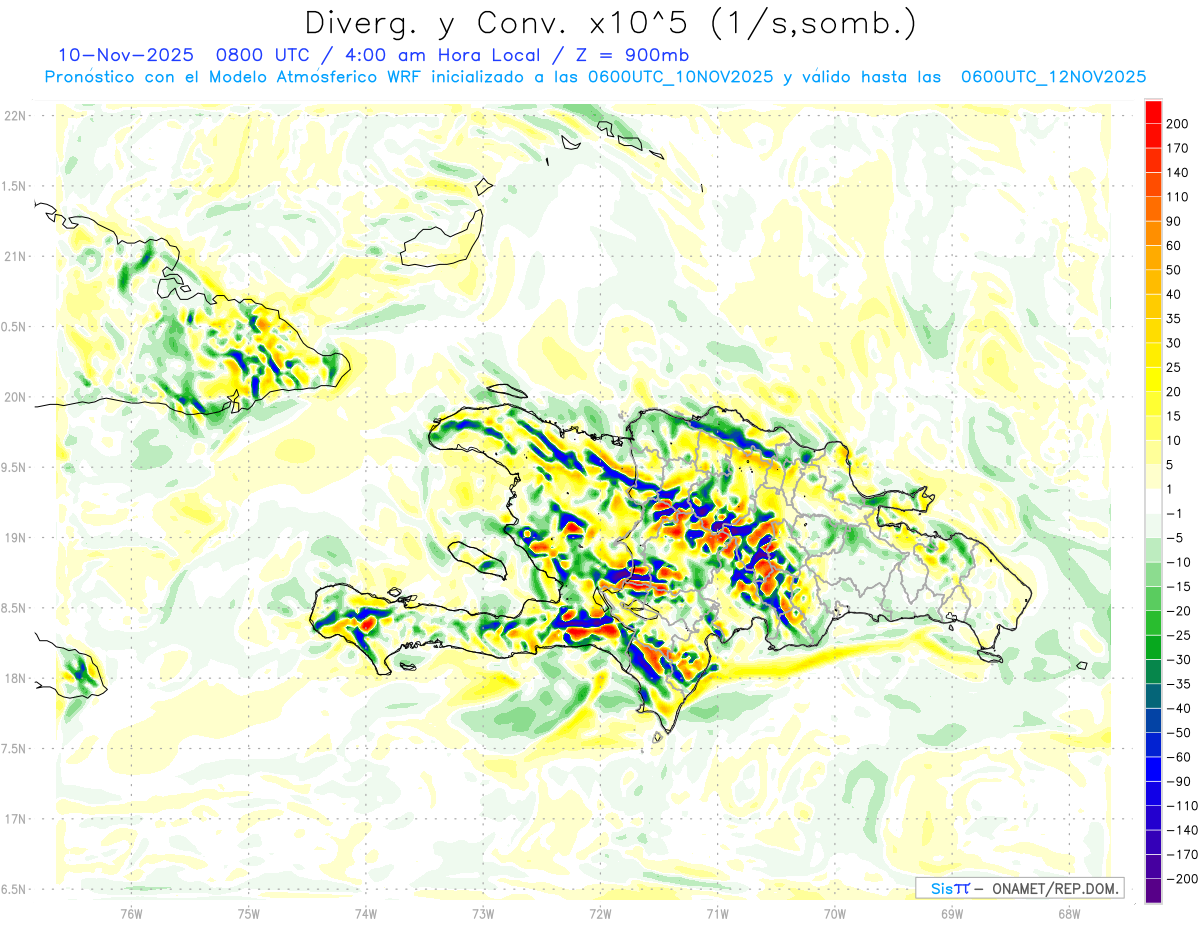
Task: Click the '-140' color scale value
Action: point(1182,830)
